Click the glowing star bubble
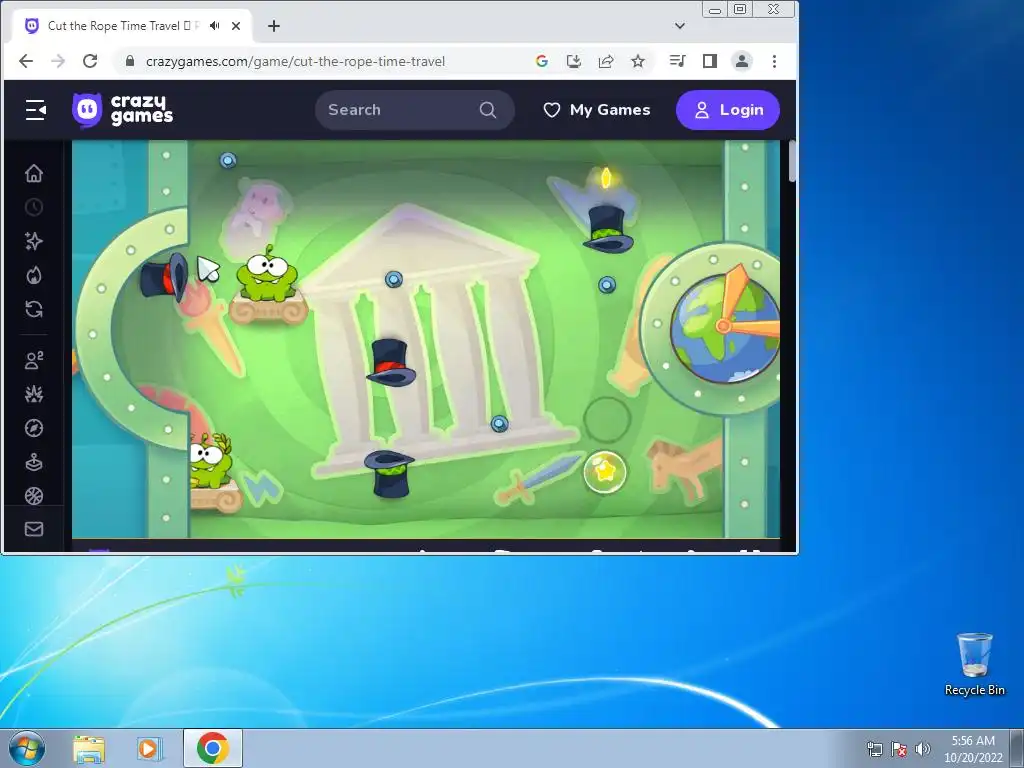Image resolution: width=1024 pixels, height=768 pixels. tap(605, 472)
